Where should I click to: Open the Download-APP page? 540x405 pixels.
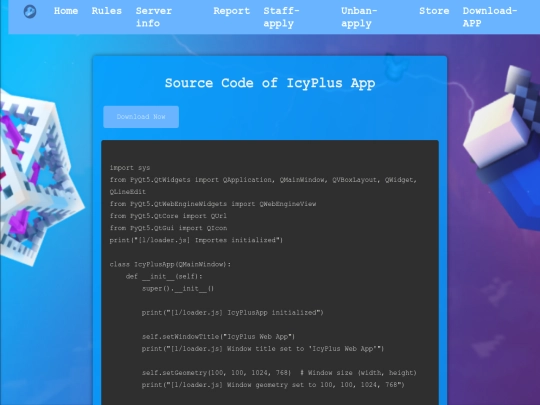(x=490, y=17)
